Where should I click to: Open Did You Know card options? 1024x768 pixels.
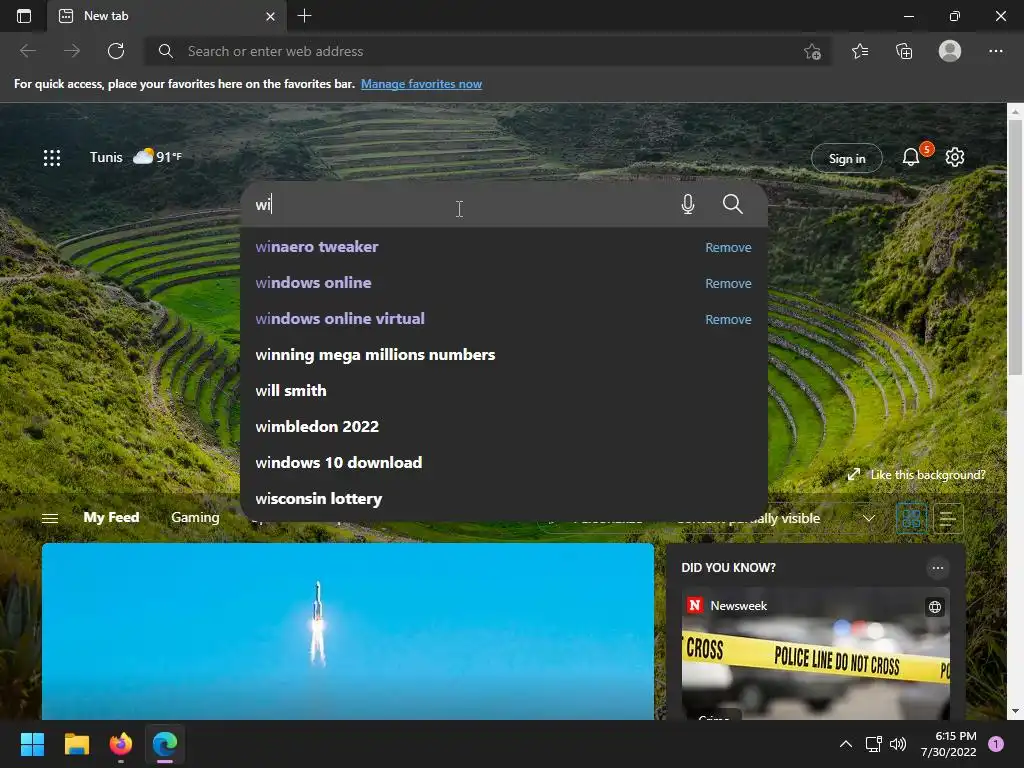click(938, 568)
